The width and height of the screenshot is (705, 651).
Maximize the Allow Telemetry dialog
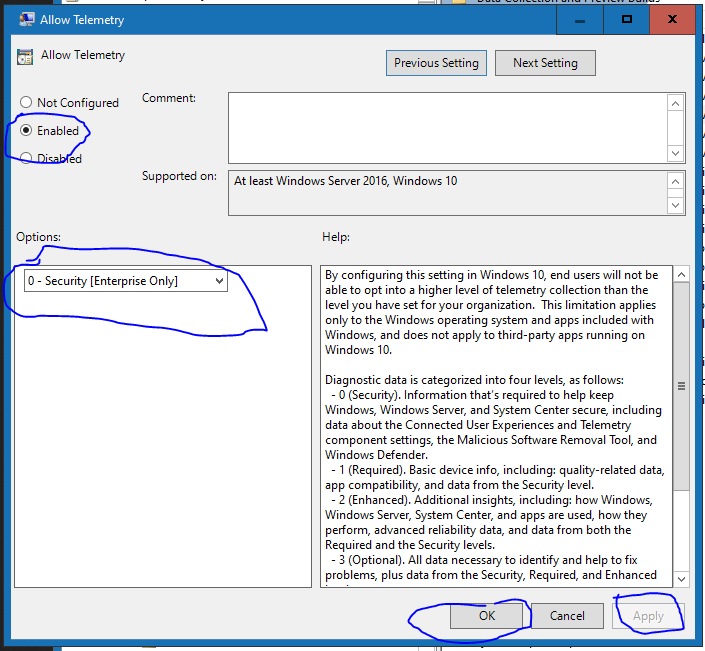click(x=627, y=20)
